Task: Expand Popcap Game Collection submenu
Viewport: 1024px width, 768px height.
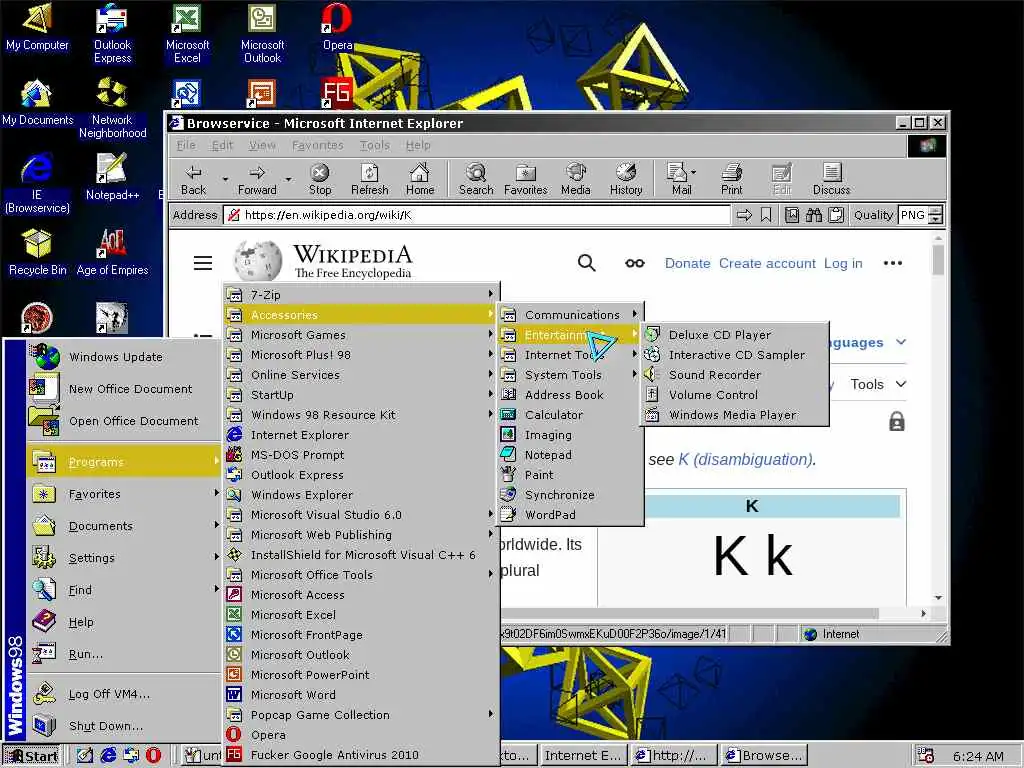Action: (361, 714)
